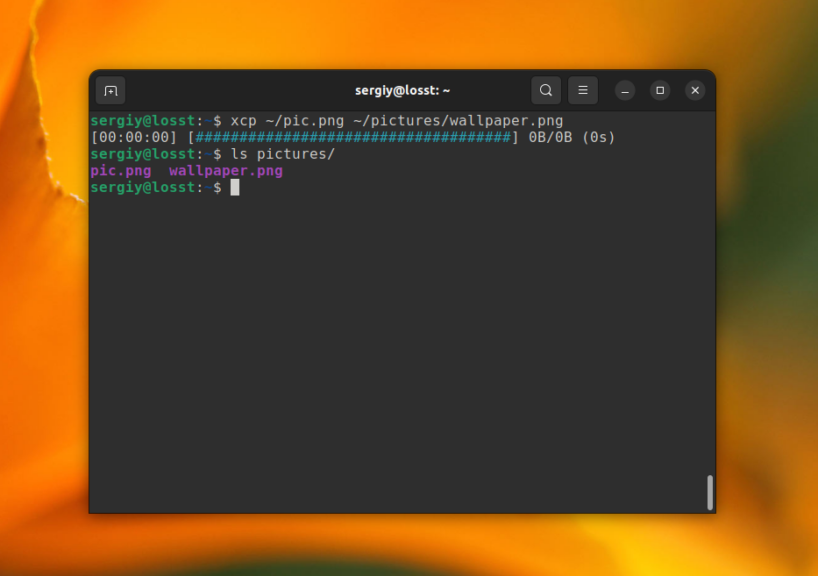Open the hamburger main menu
The width and height of the screenshot is (818, 576).
(583, 91)
